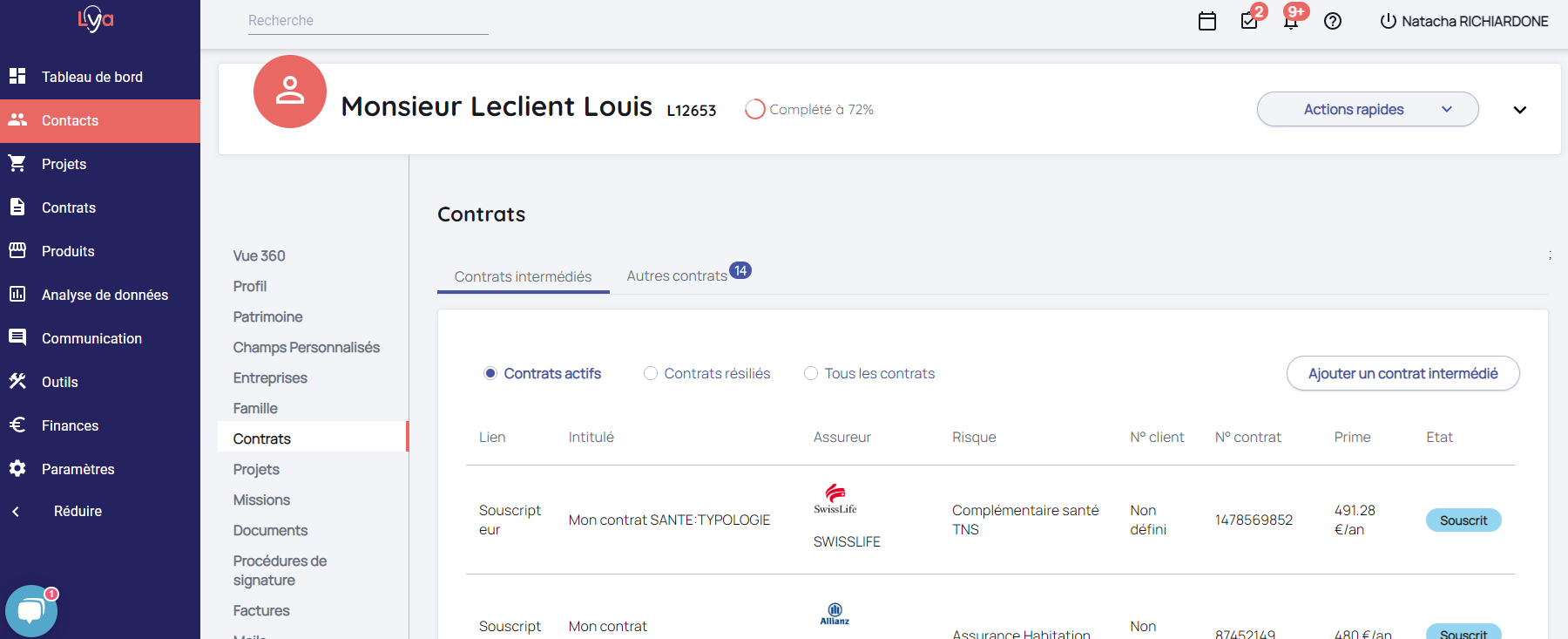Open the calendar icon in top bar
This screenshot has height=639, width=1568.
pos(1206,22)
